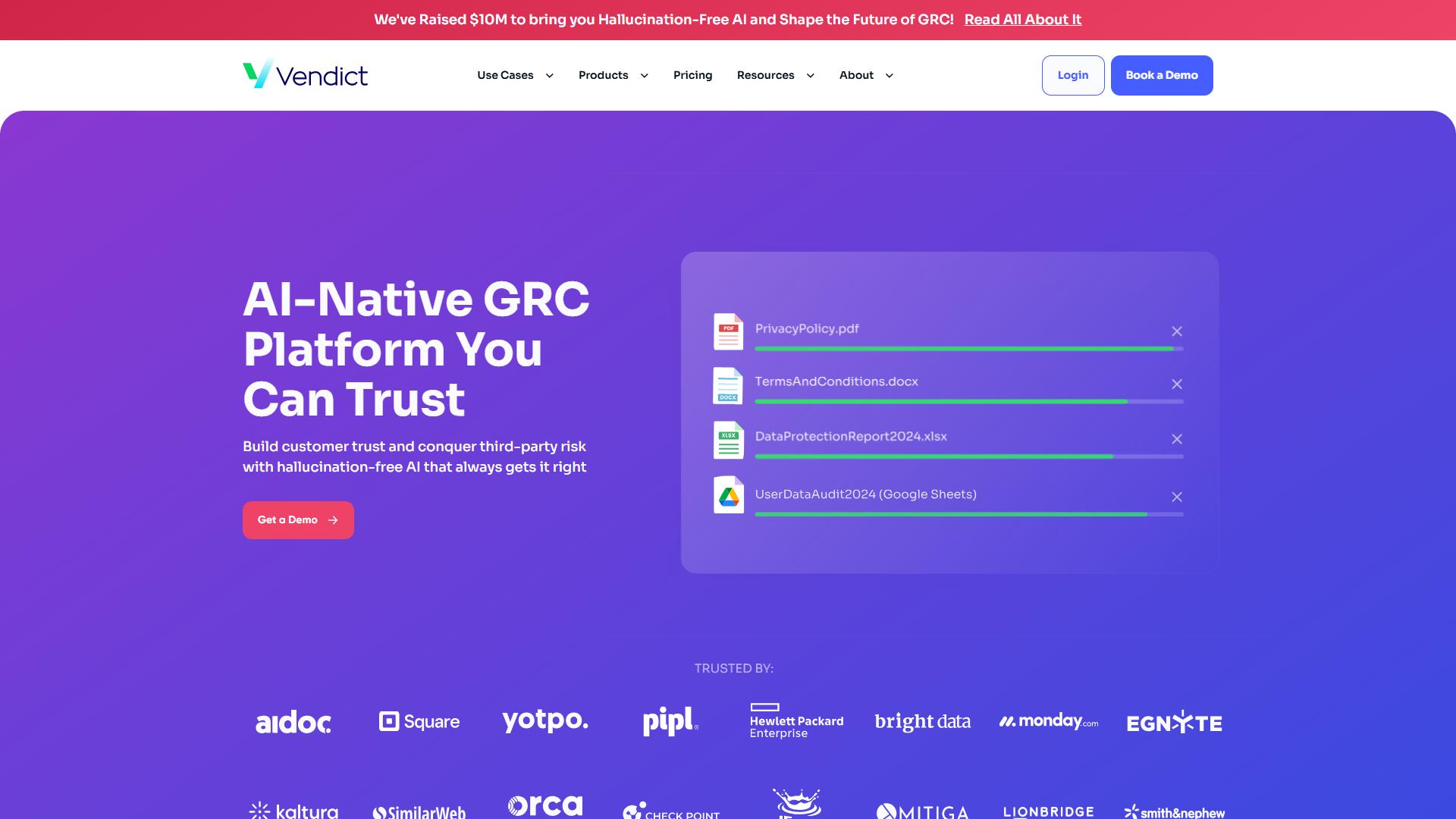This screenshot has width=1456, height=819.
Task: Expand the Use Cases dropdown
Action: click(516, 75)
